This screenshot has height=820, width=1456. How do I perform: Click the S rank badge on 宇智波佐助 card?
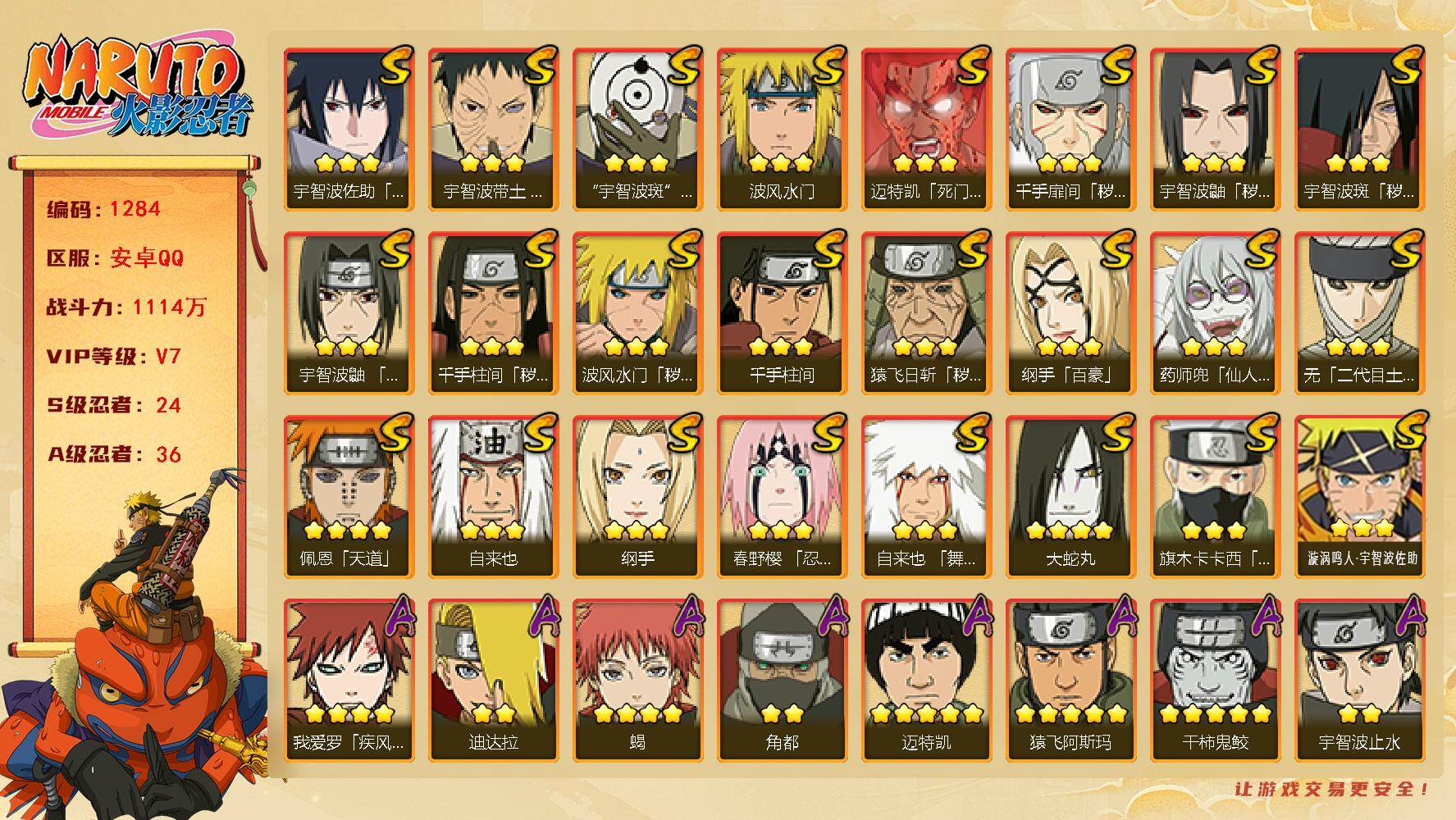395,66
